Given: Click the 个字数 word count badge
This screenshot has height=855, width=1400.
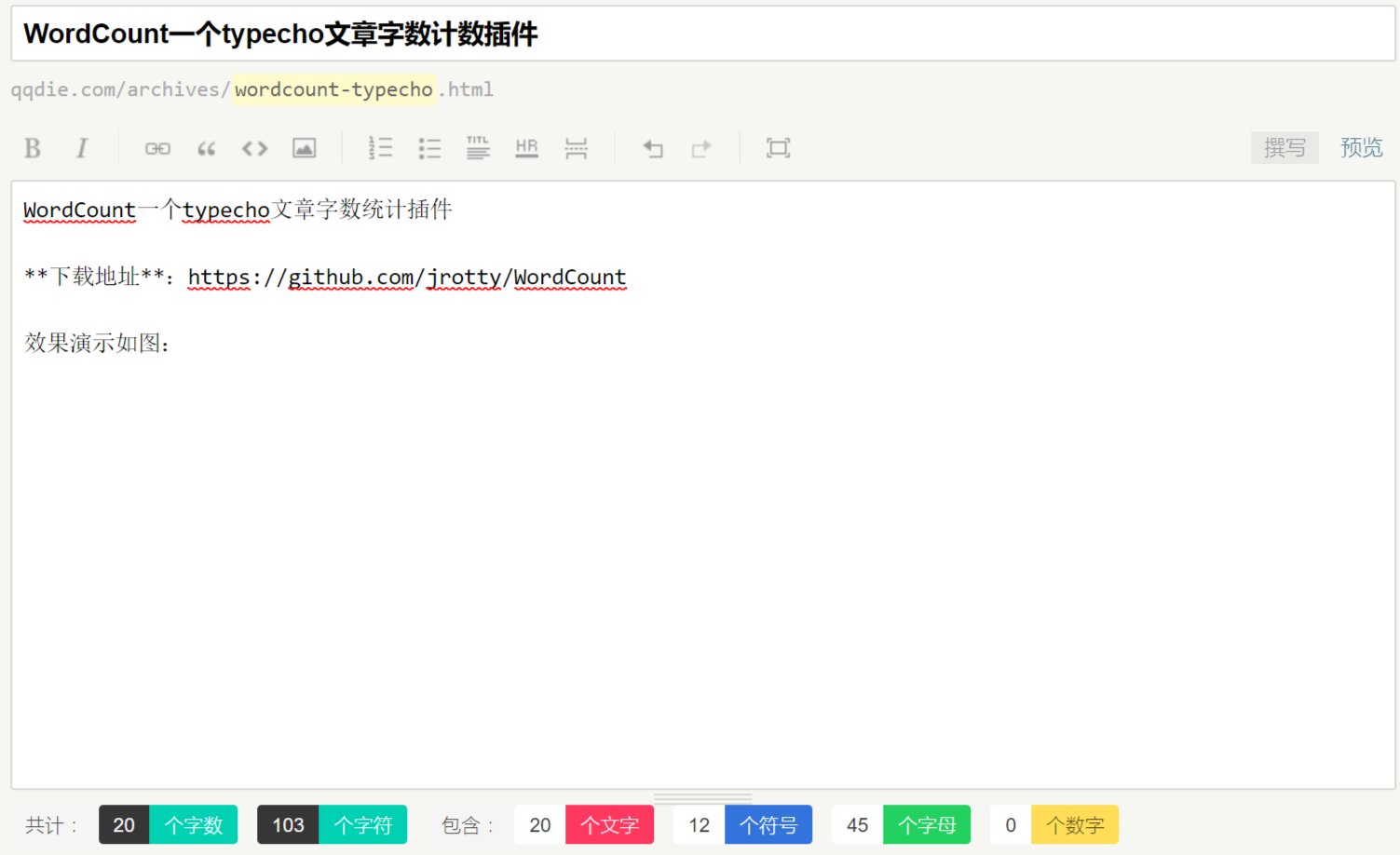Looking at the screenshot, I should point(194,825).
